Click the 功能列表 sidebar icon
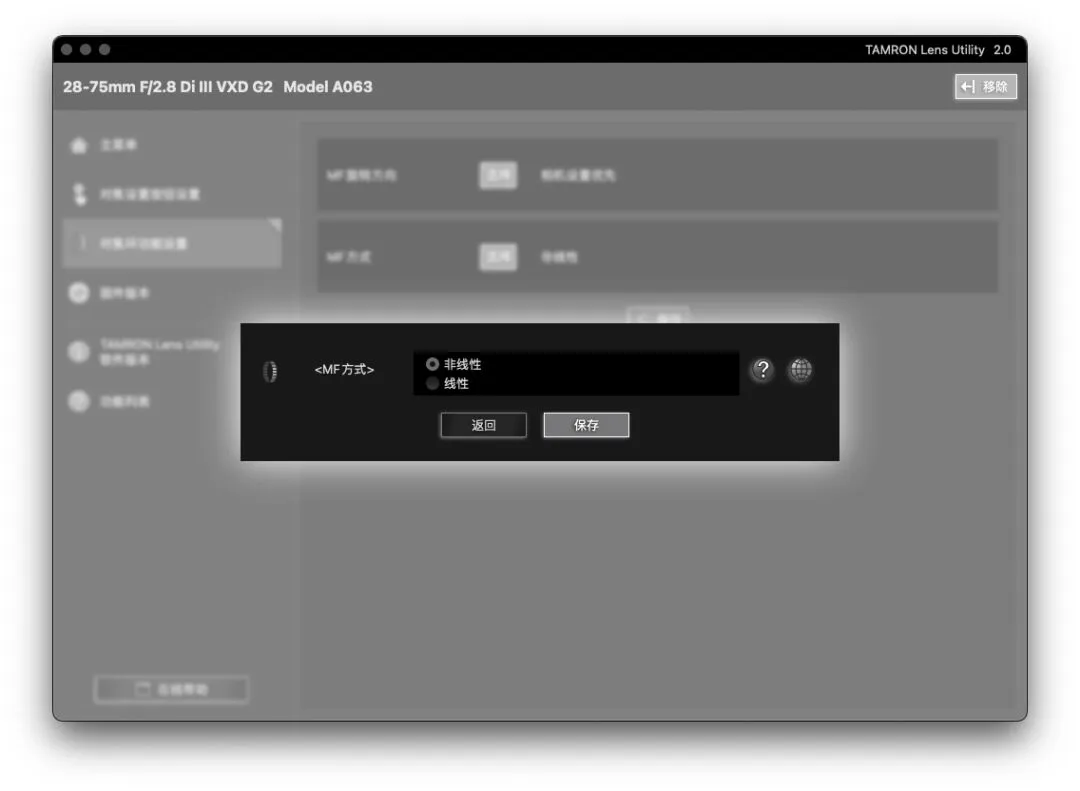 (x=78, y=401)
